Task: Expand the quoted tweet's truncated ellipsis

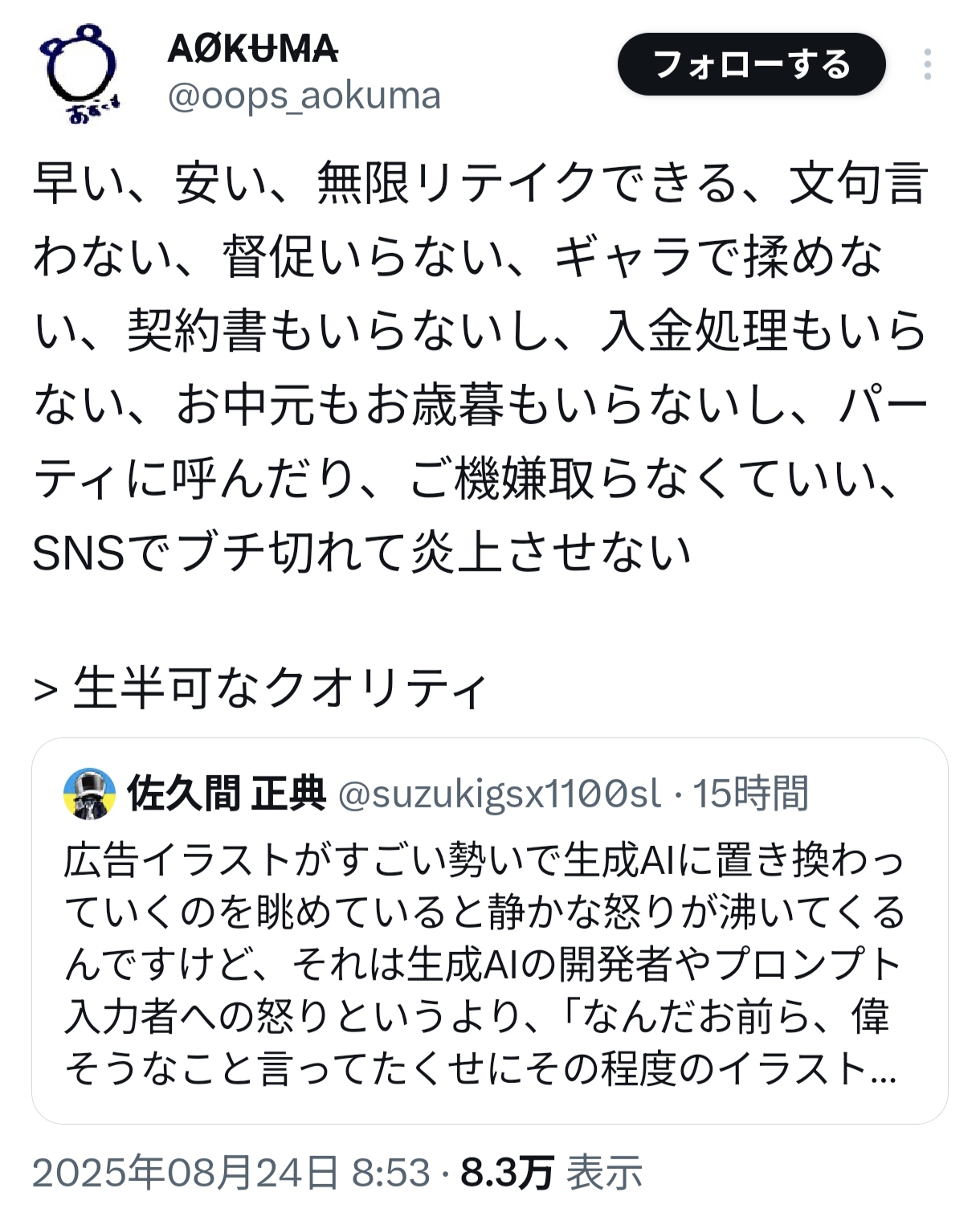Action: 883,1069
